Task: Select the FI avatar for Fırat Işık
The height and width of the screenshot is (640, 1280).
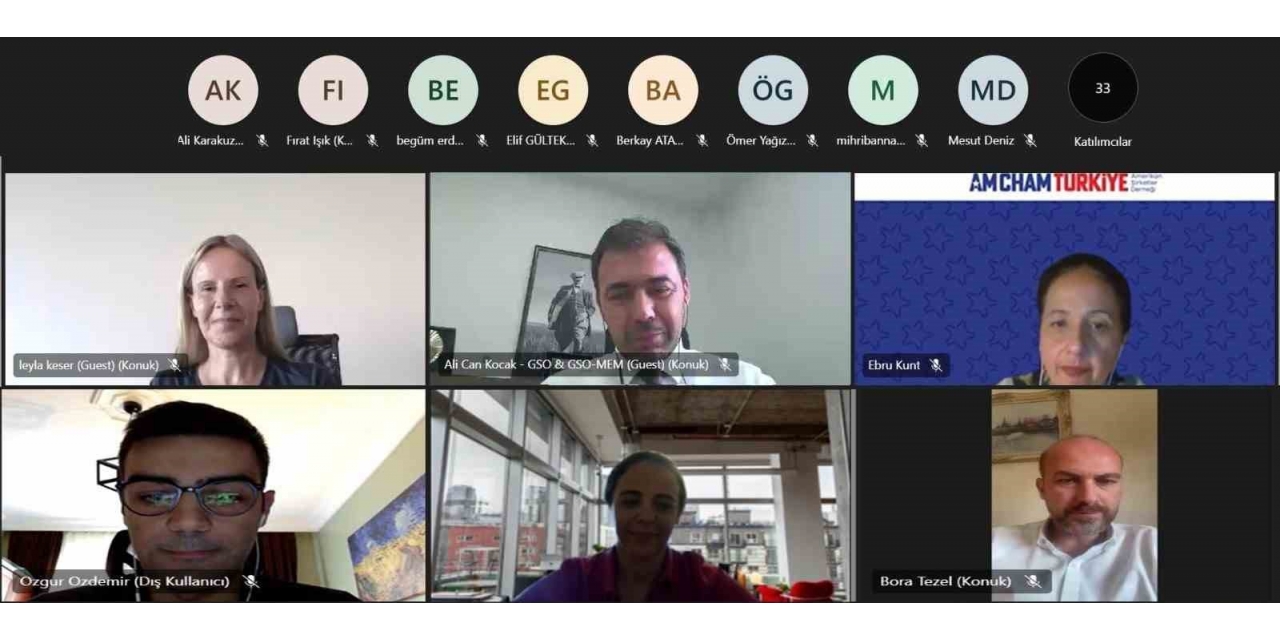Action: coord(333,90)
